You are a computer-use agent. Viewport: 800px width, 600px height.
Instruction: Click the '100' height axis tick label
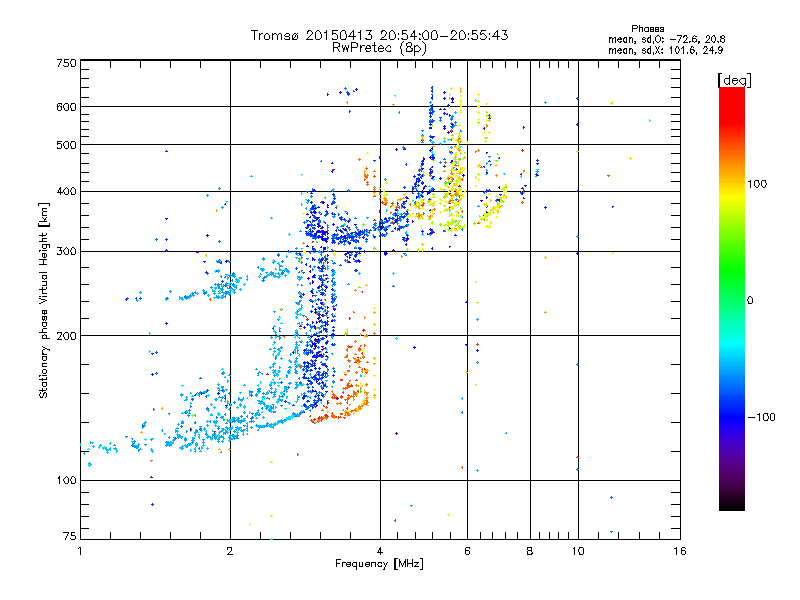(66, 480)
